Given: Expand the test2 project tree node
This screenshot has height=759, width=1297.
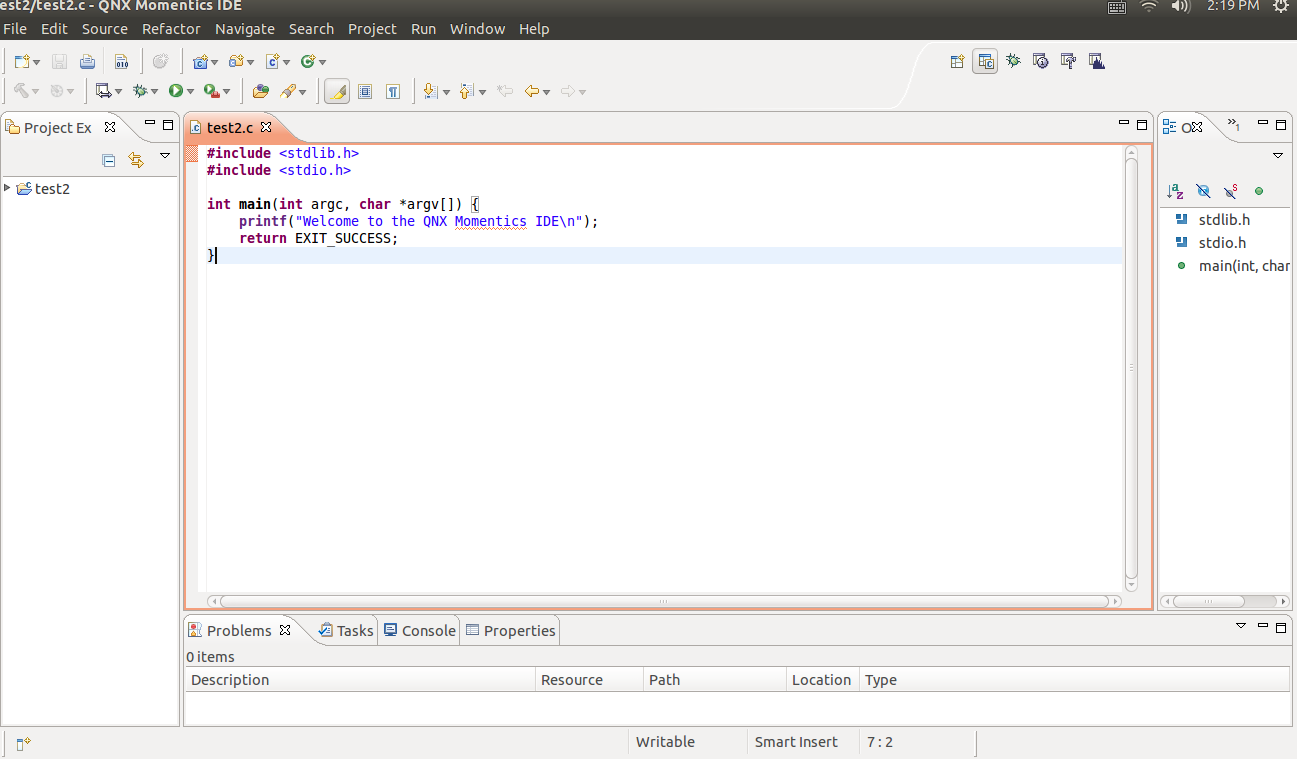Looking at the screenshot, I should [x=8, y=188].
